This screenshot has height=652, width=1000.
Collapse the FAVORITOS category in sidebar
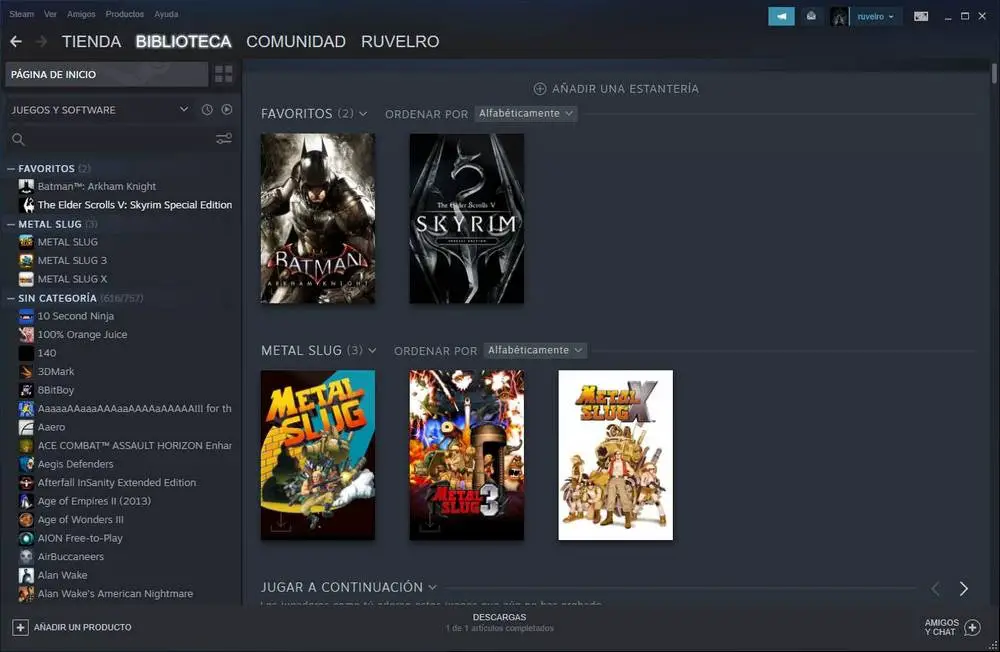11,168
